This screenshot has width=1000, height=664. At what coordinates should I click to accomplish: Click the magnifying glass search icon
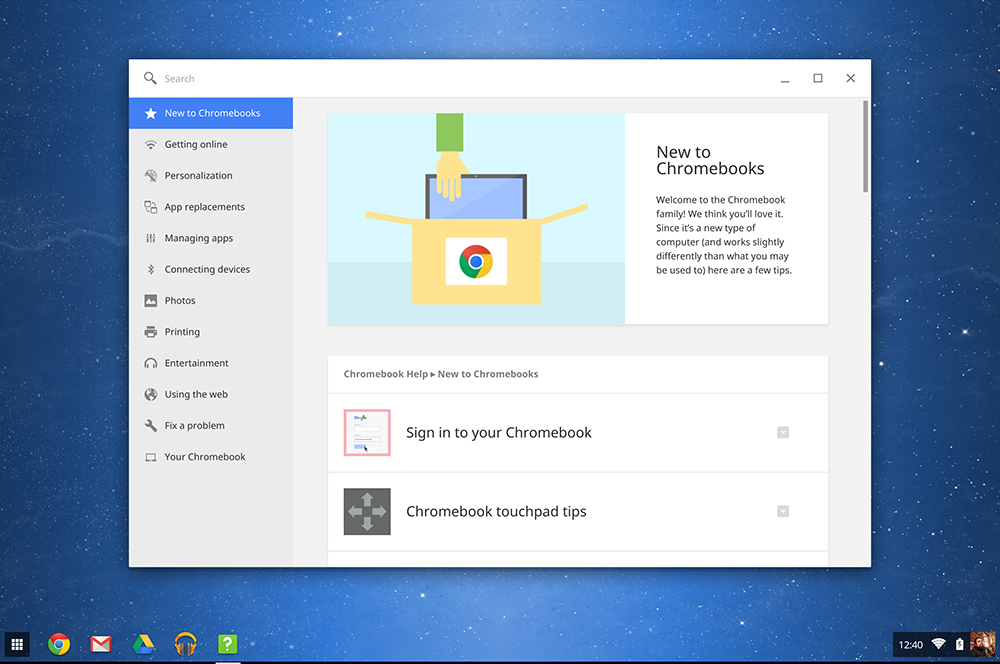(150, 78)
